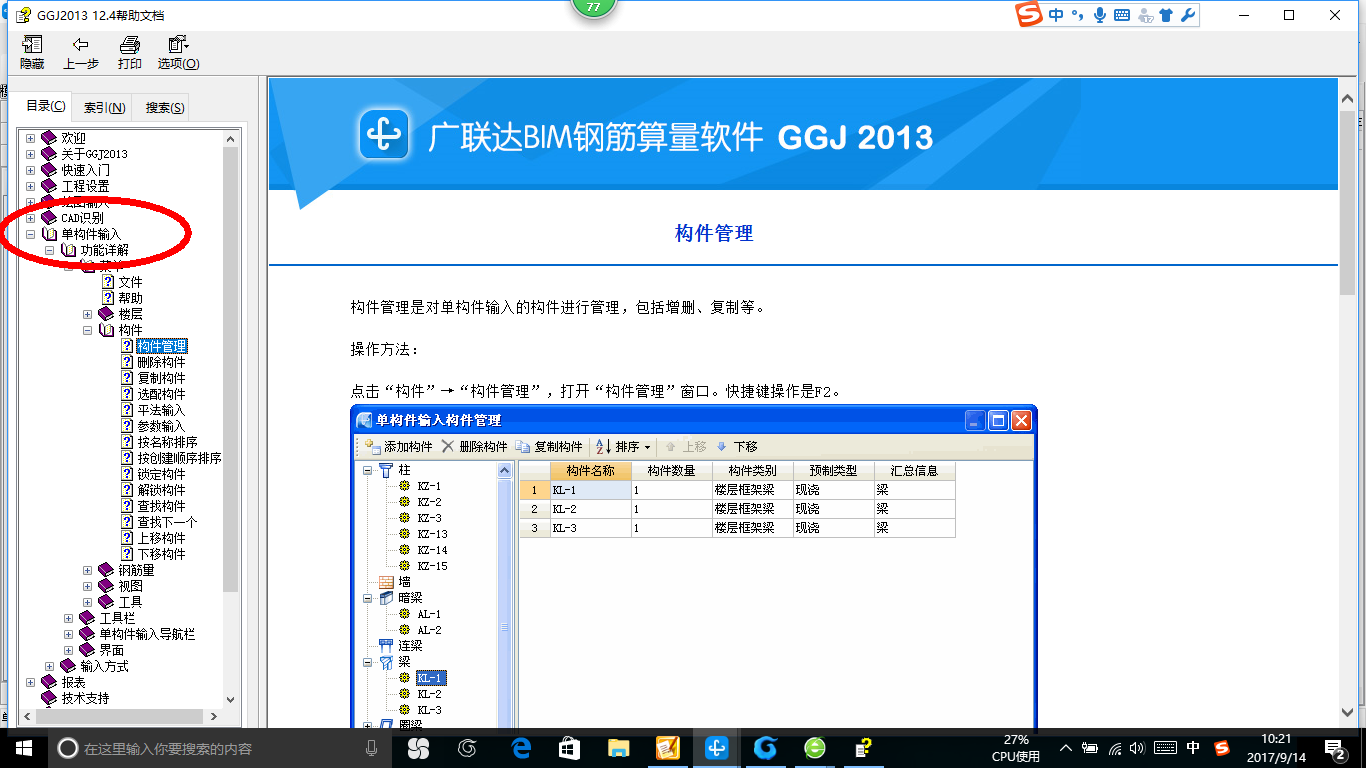
Task: Click the Sogou microphone voice input icon
Action: 1100,15
